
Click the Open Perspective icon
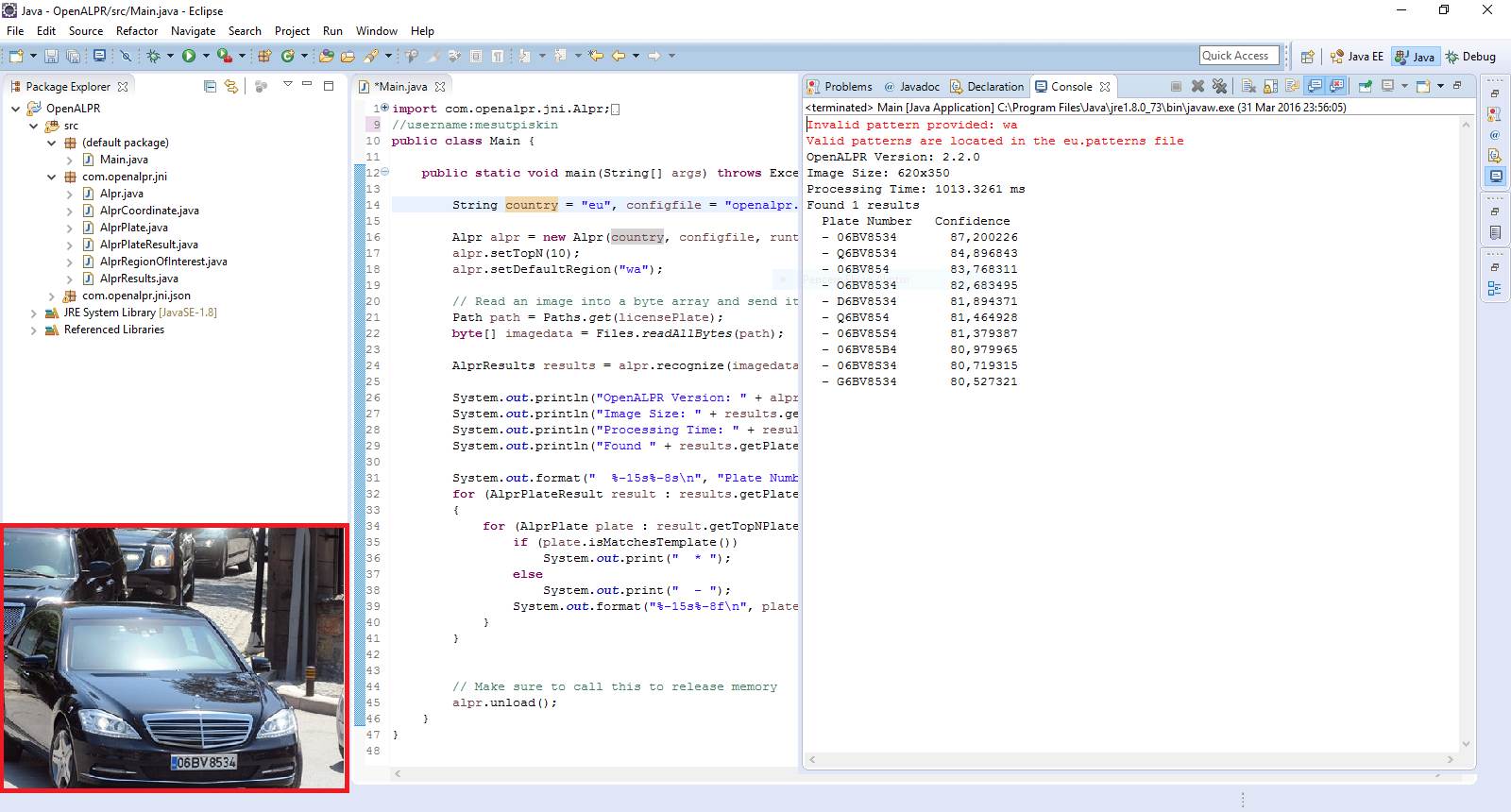click(1307, 57)
